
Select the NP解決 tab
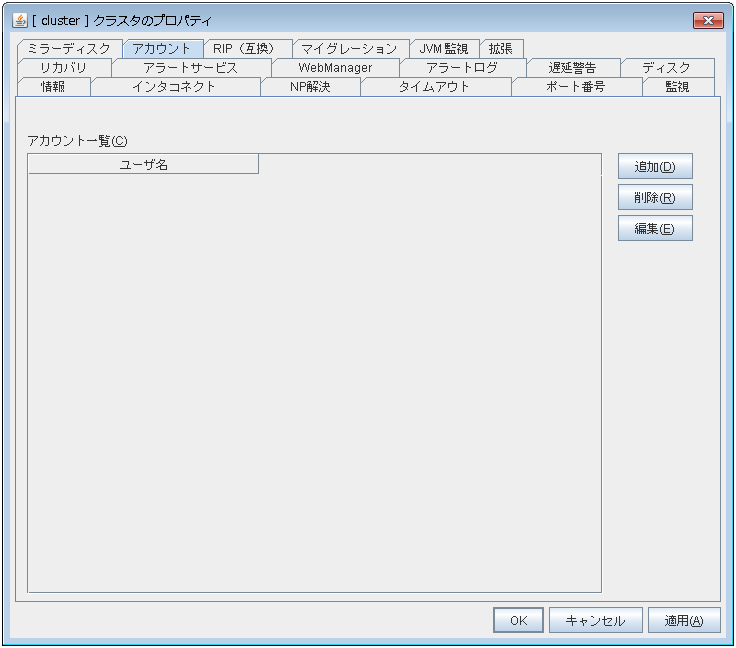pos(310,86)
